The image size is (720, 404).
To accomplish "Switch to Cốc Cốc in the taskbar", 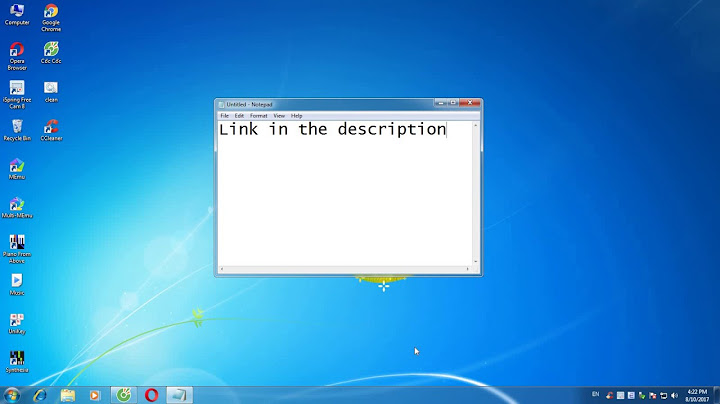I will tap(124, 395).
